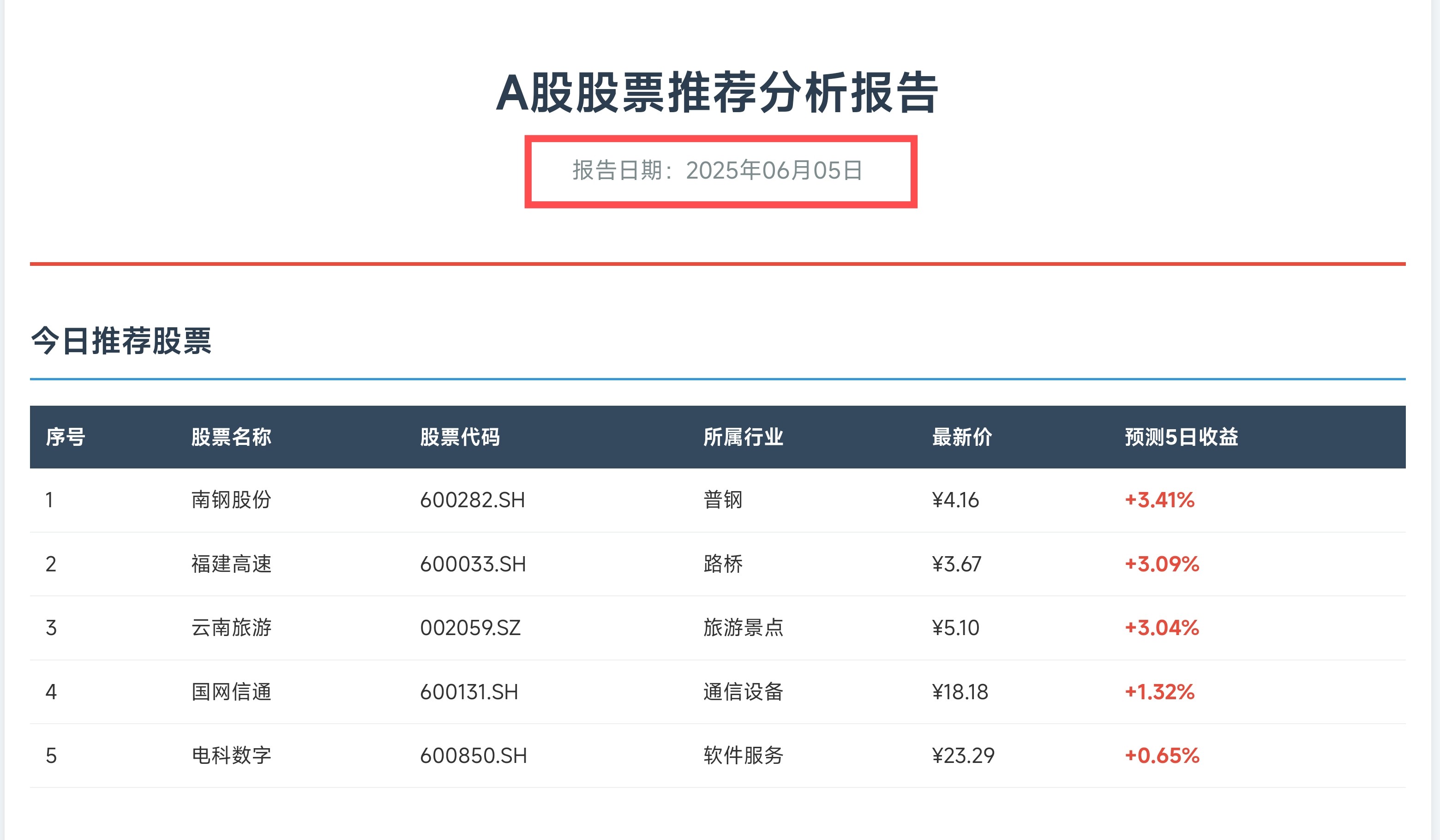The image size is (1440, 840).
Task: Select stock name 南钢股份
Action: (x=231, y=500)
